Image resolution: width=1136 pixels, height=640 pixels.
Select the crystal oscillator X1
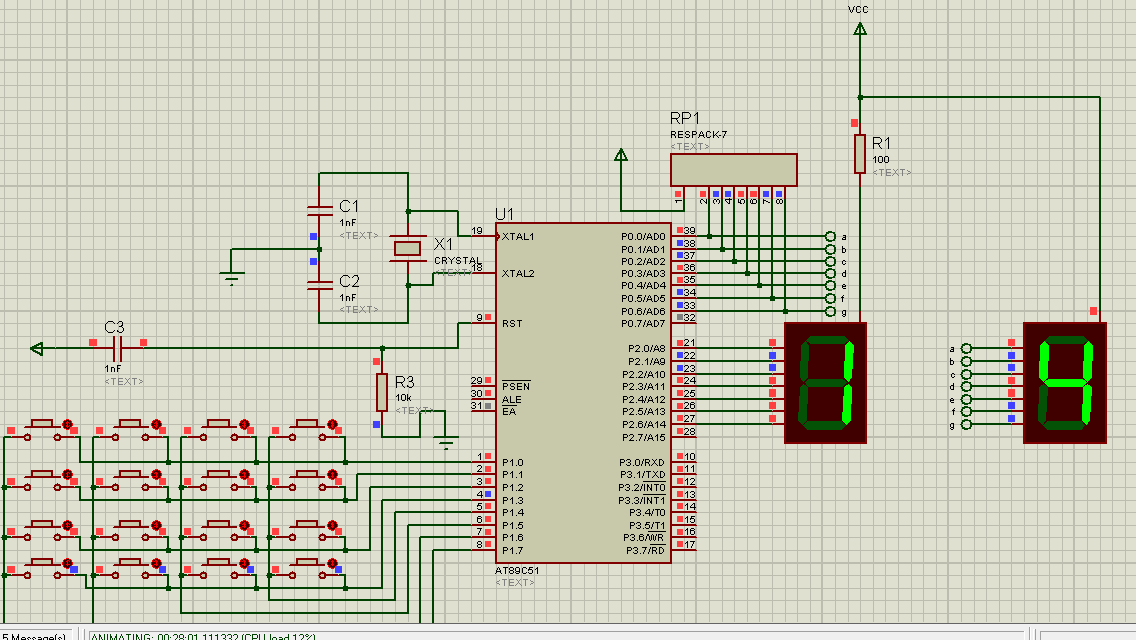point(408,247)
